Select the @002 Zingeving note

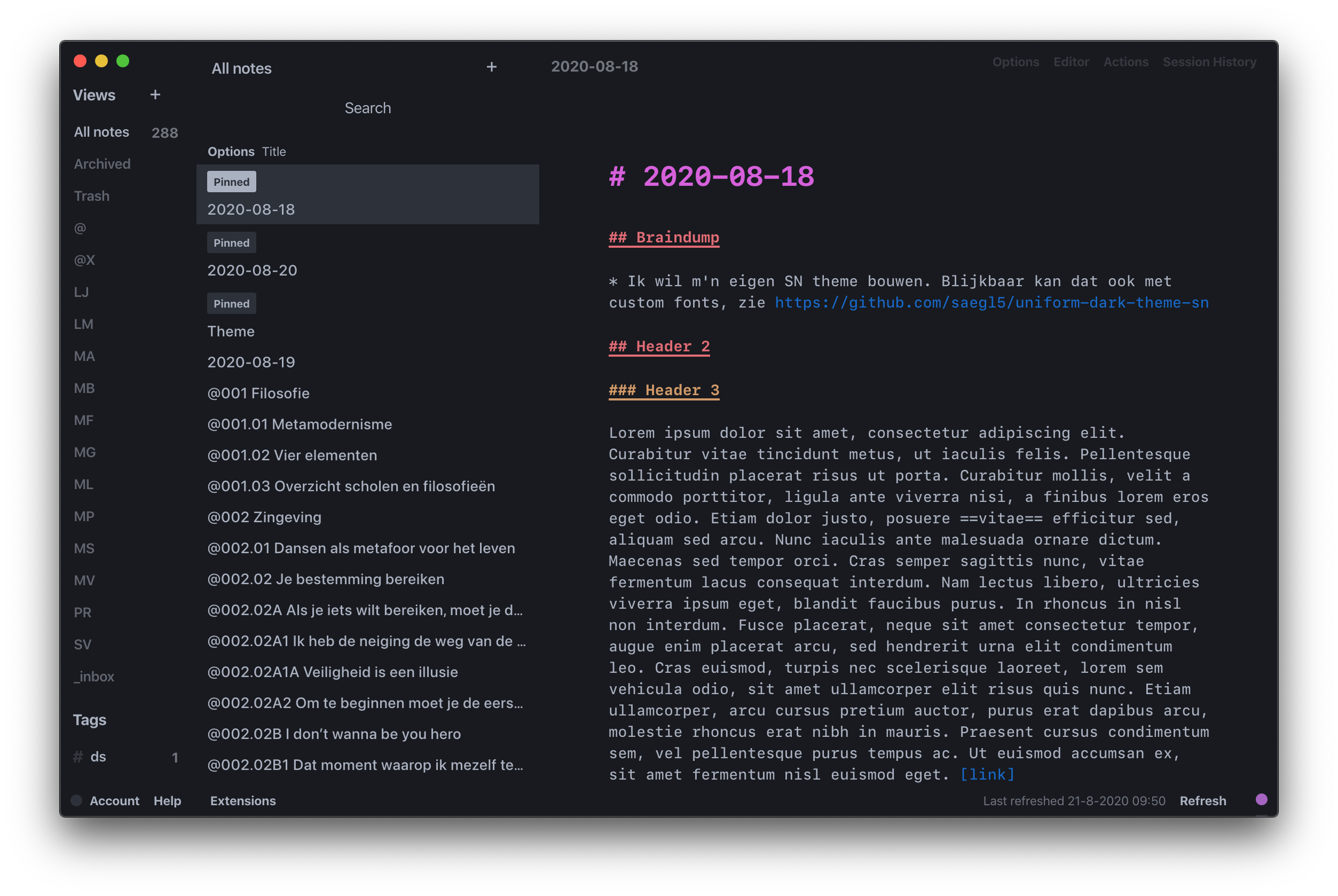[x=264, y=517]
